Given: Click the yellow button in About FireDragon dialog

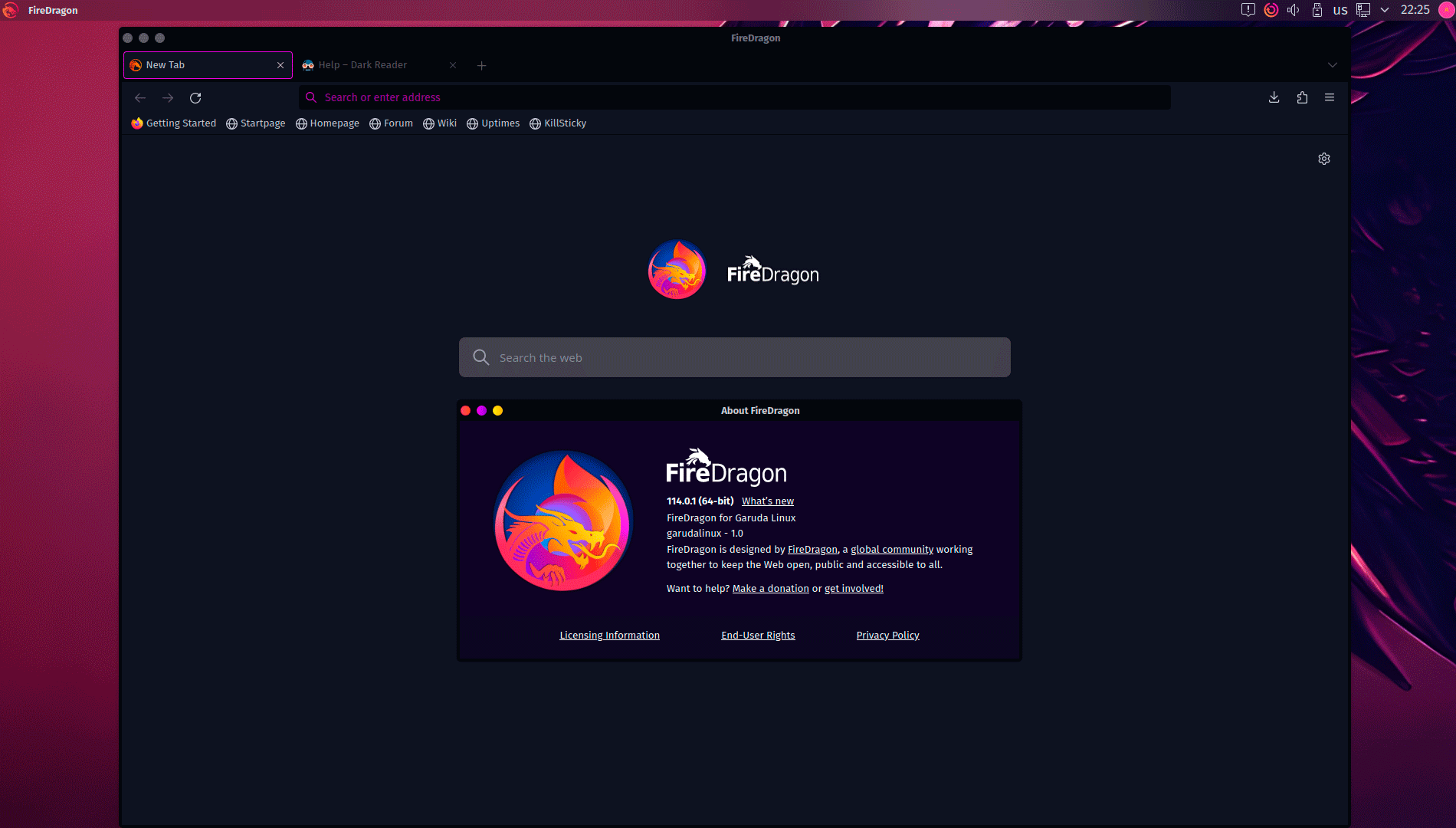Looking at the screenshot, I should click(x=497, y=411).
